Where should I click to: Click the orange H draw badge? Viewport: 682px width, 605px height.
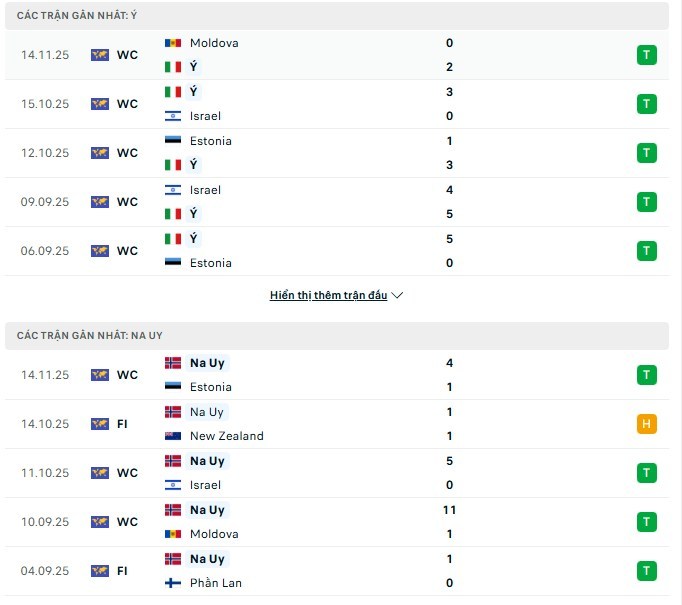click(647, 424)
